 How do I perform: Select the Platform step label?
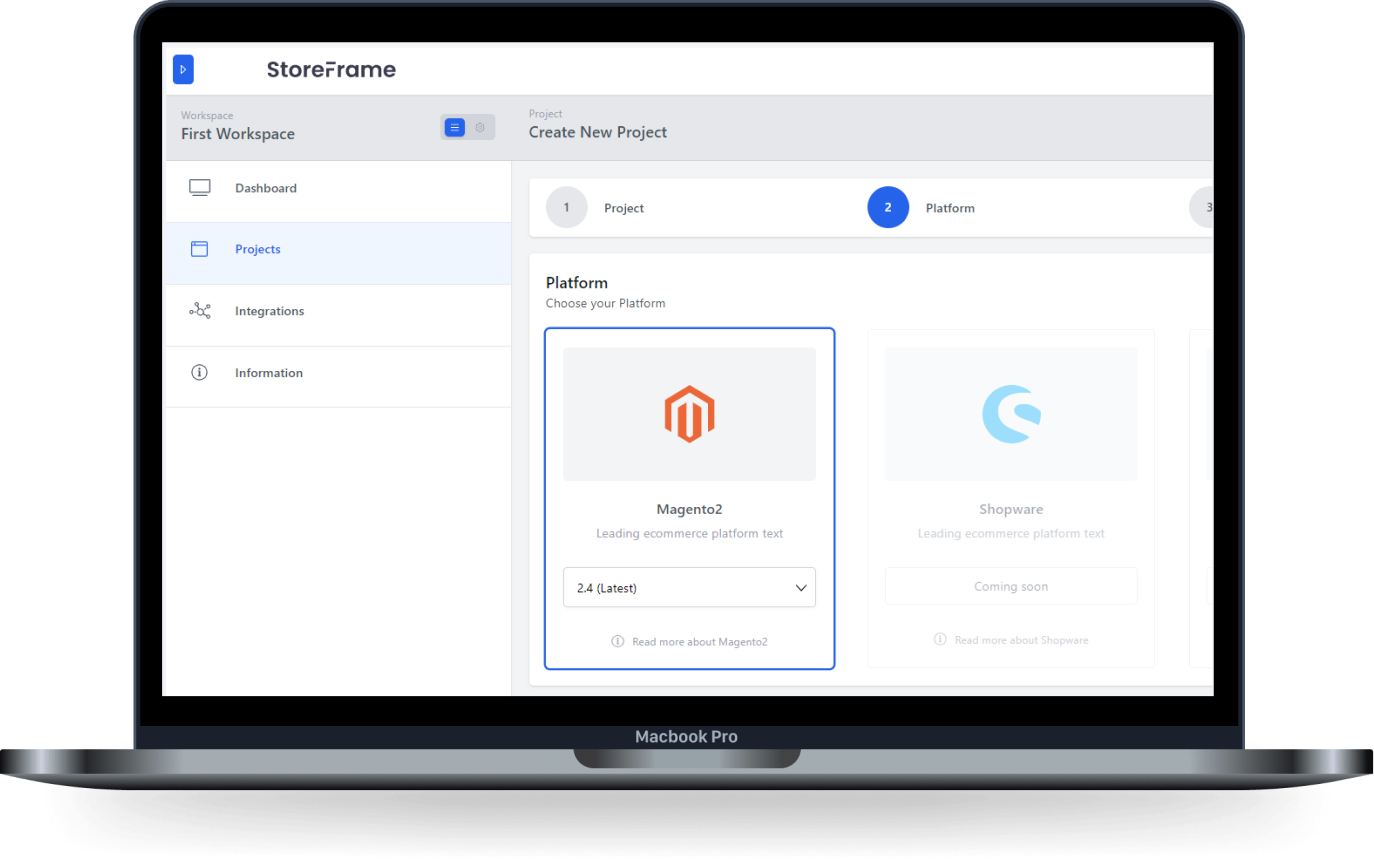pyautogui.click(x=950, y=208)
